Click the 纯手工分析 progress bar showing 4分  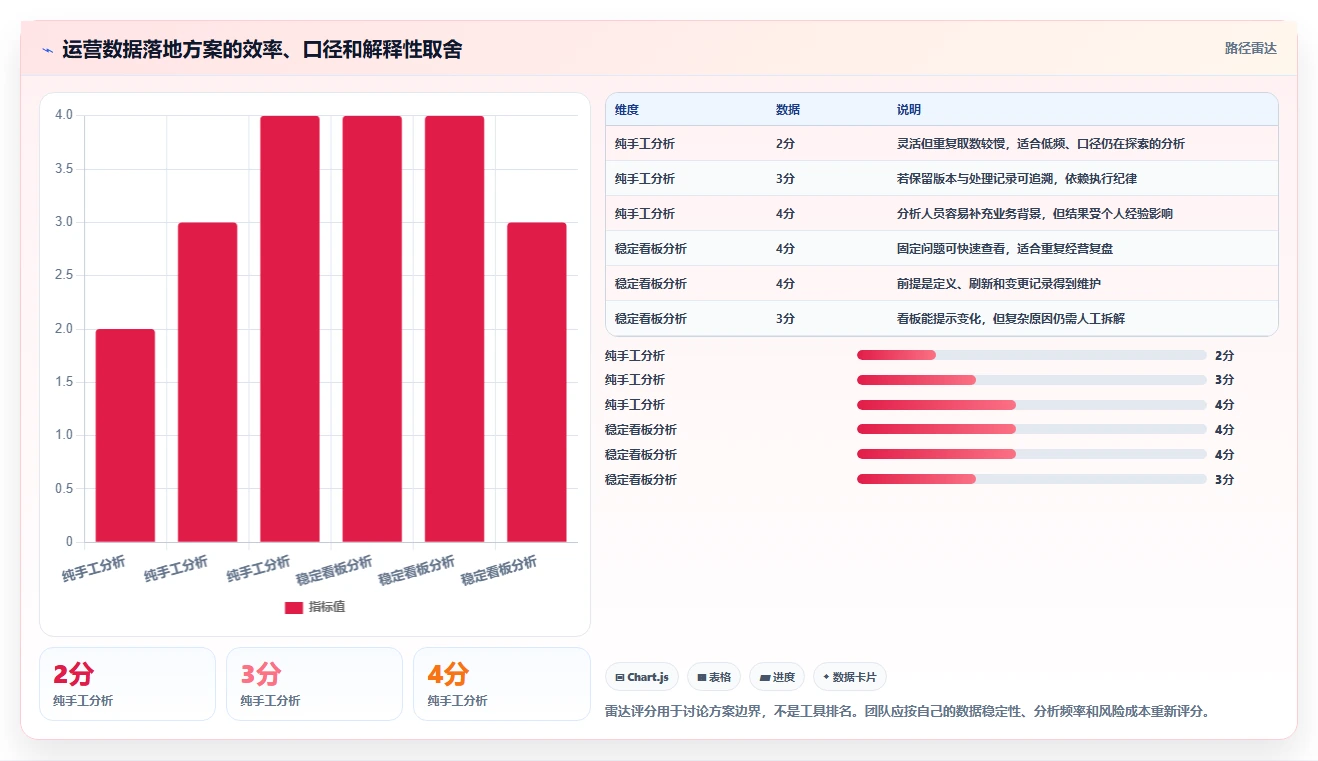click(x=1032, y=405)
